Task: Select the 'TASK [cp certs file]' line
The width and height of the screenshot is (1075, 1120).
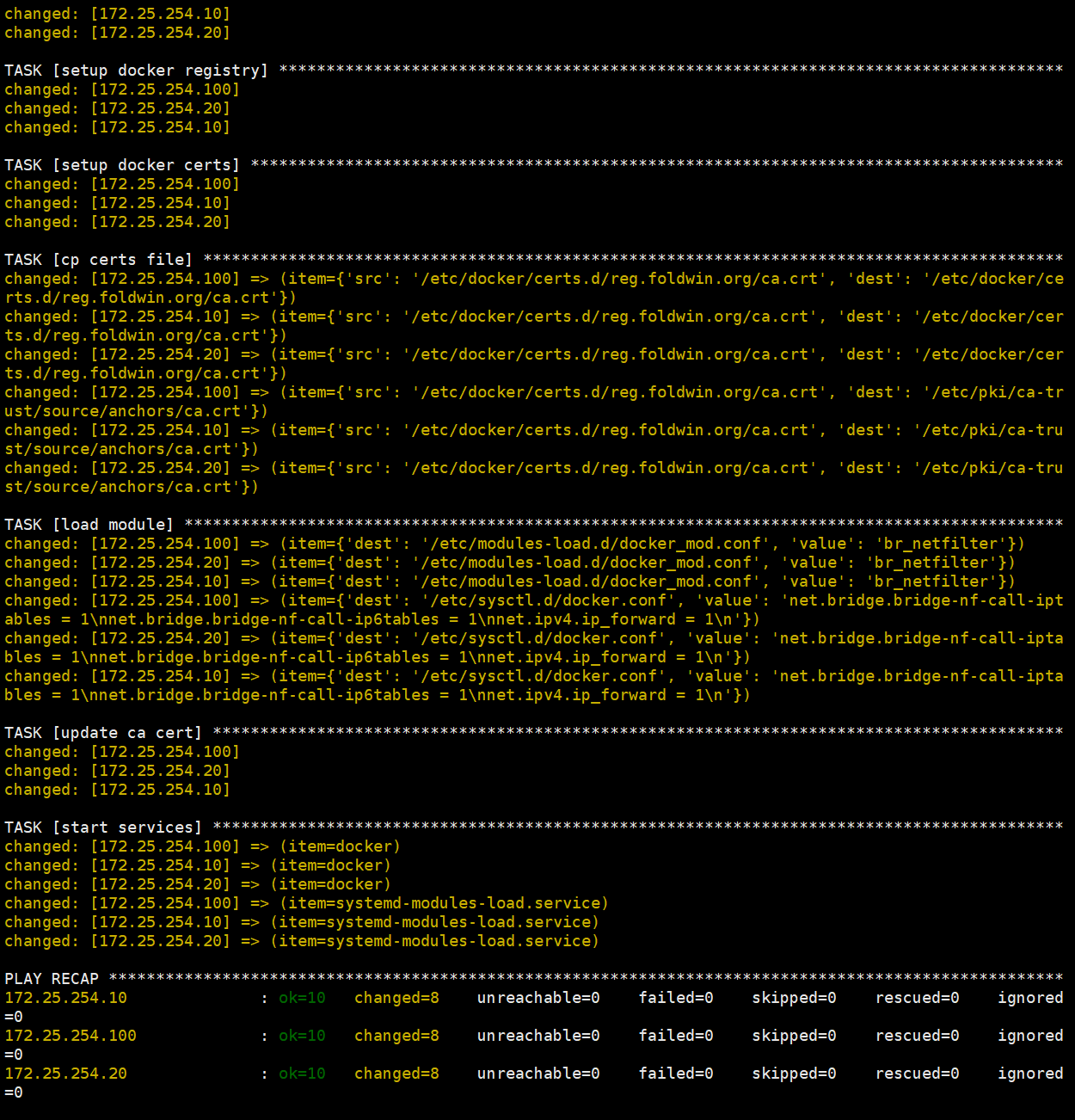Action: (98, 260)
